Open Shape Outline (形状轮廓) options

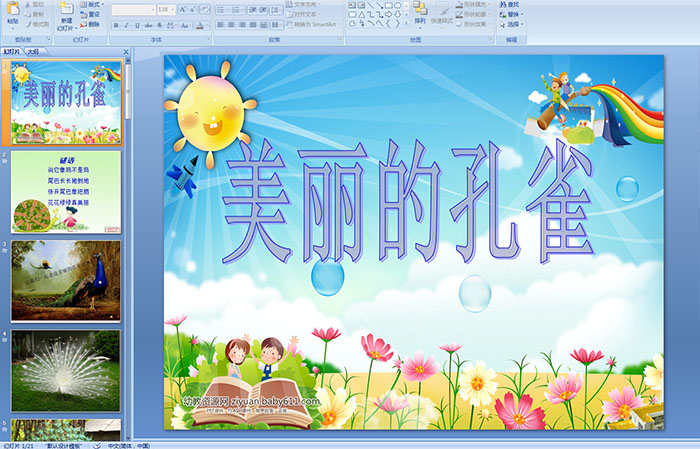(472, 14)
